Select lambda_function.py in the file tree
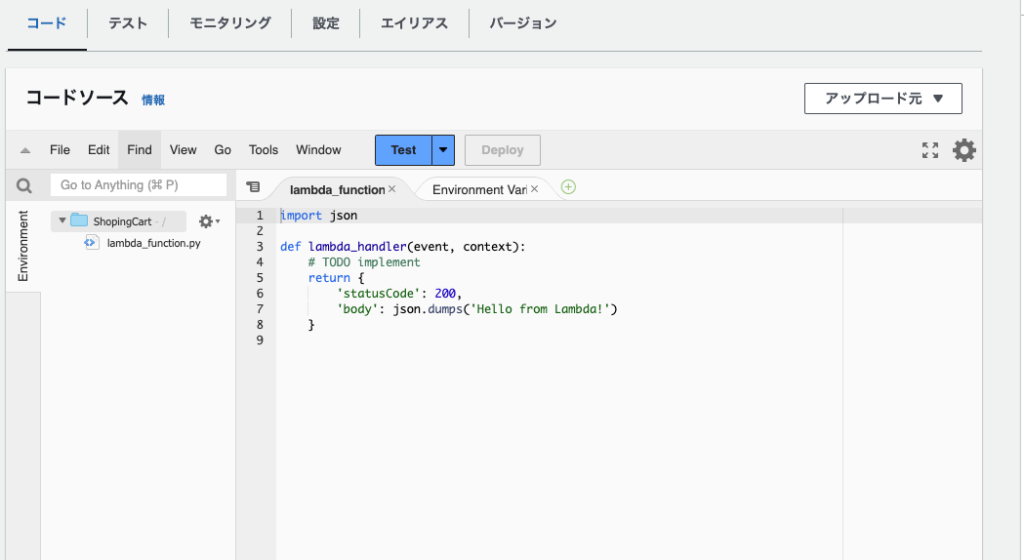The width and height of the screenshot is (1024, 560). tap(153, 243)
